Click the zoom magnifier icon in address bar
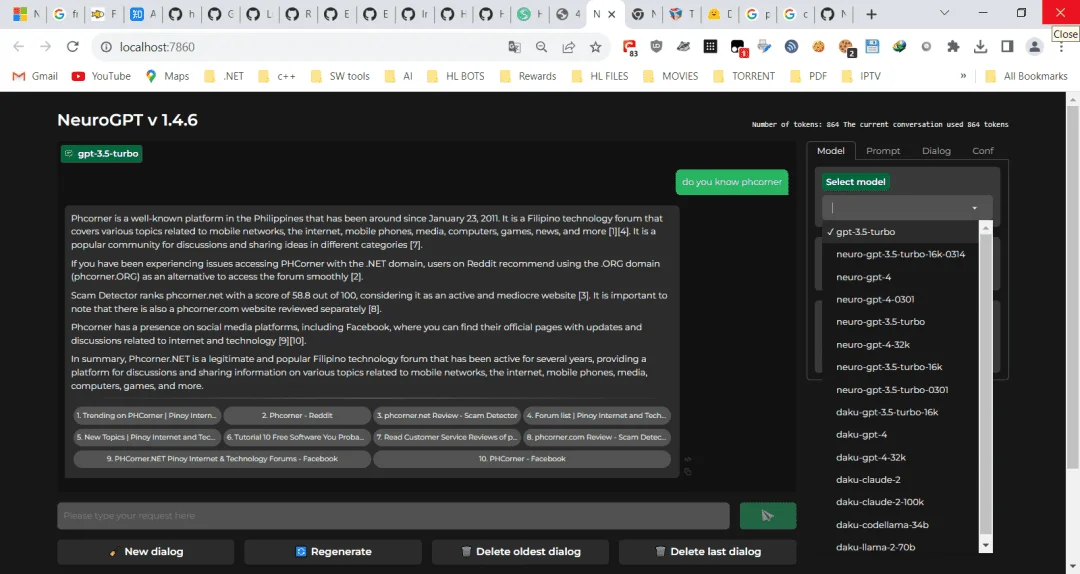This screenshot has width=1080, height=574. coord(541,47)
